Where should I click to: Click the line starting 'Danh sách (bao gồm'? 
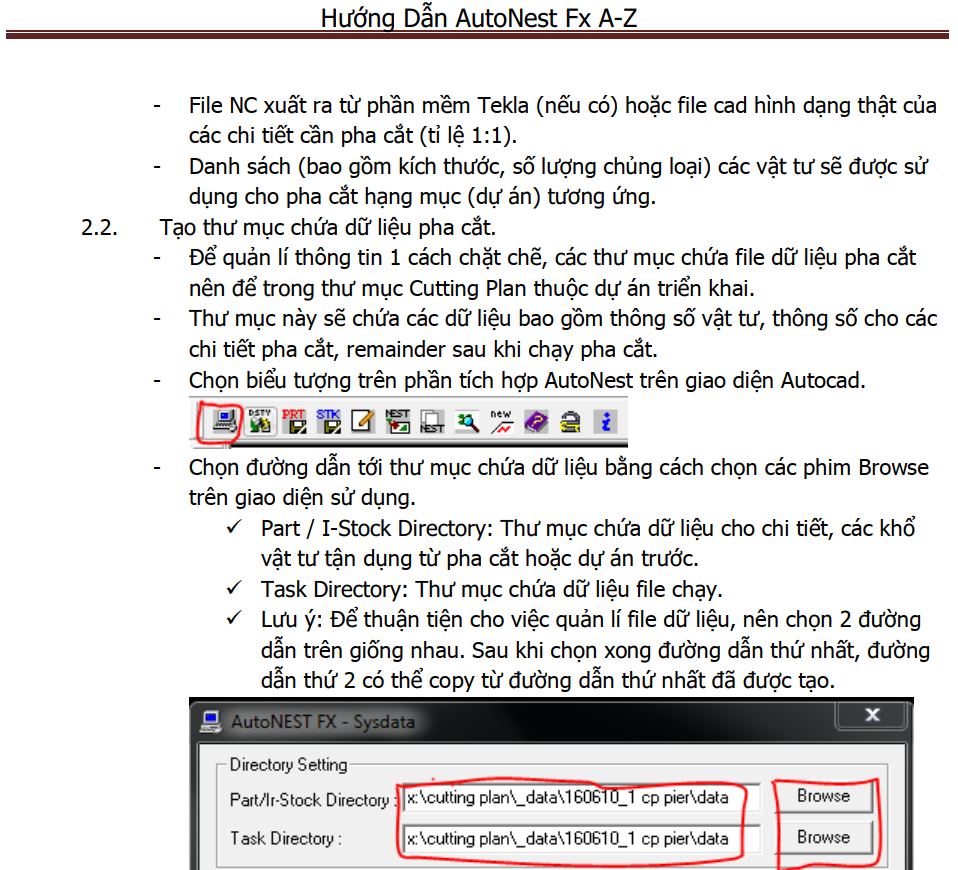pos(558,166)
